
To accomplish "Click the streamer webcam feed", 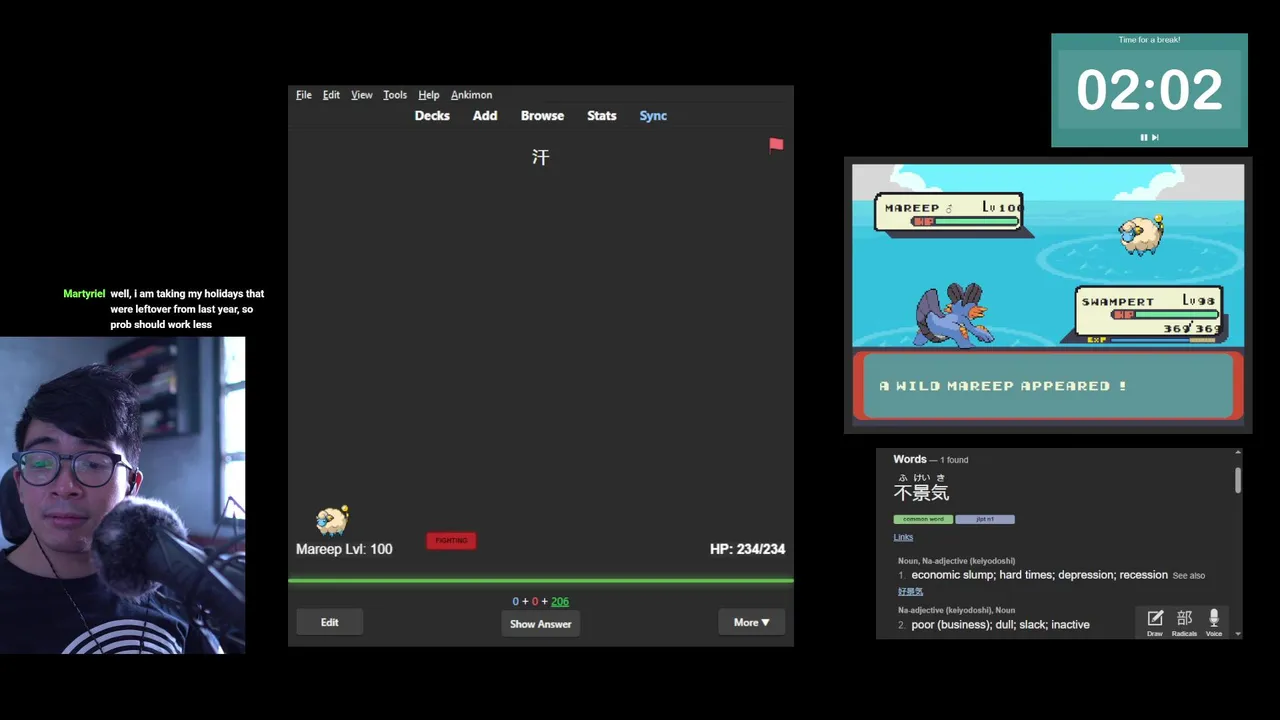I will coord(122,495).
